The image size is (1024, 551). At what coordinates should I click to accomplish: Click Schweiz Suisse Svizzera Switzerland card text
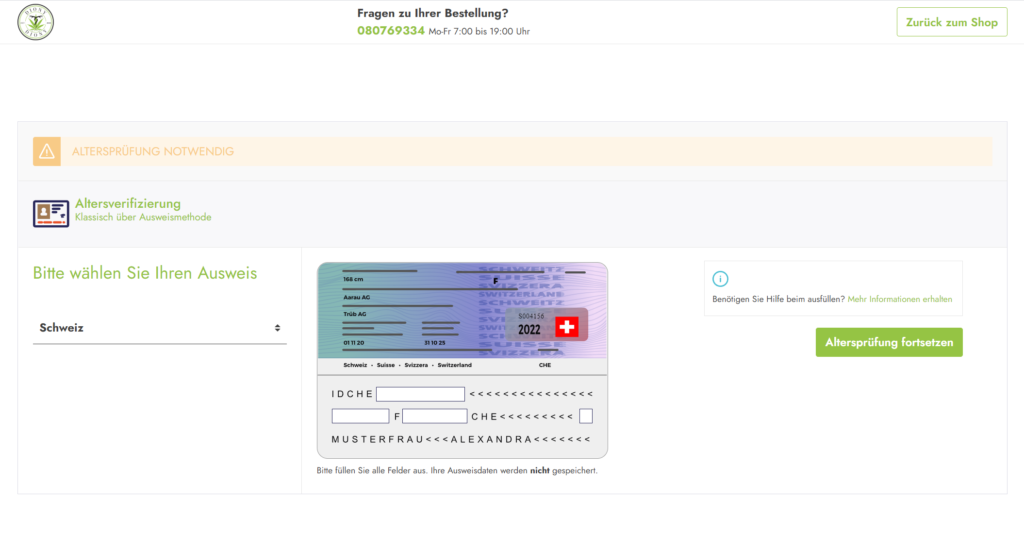408,365
